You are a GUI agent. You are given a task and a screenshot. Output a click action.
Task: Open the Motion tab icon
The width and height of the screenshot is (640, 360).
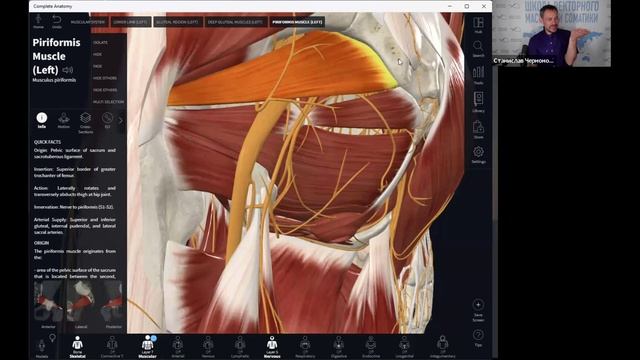click(64, 121)
